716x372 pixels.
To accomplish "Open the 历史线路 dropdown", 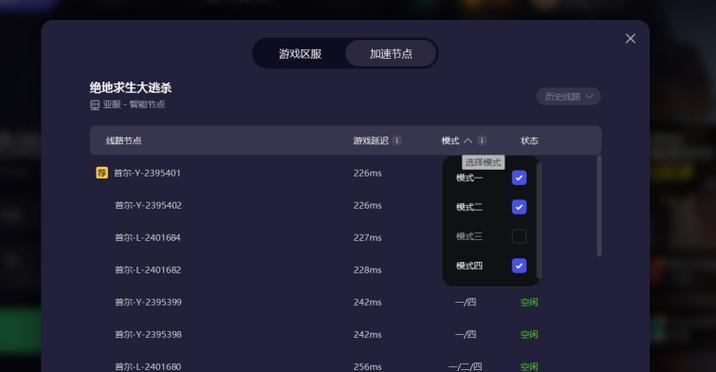I will 569,96.
